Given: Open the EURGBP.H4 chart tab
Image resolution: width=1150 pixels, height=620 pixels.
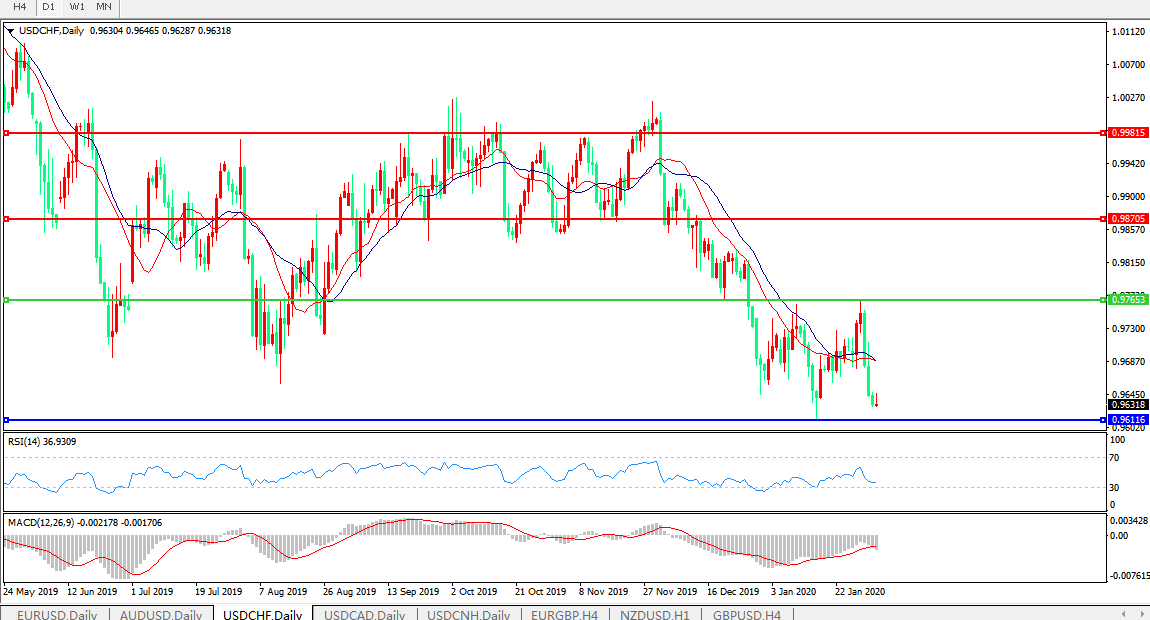Looking at the screenshot, I should point(564,614).
